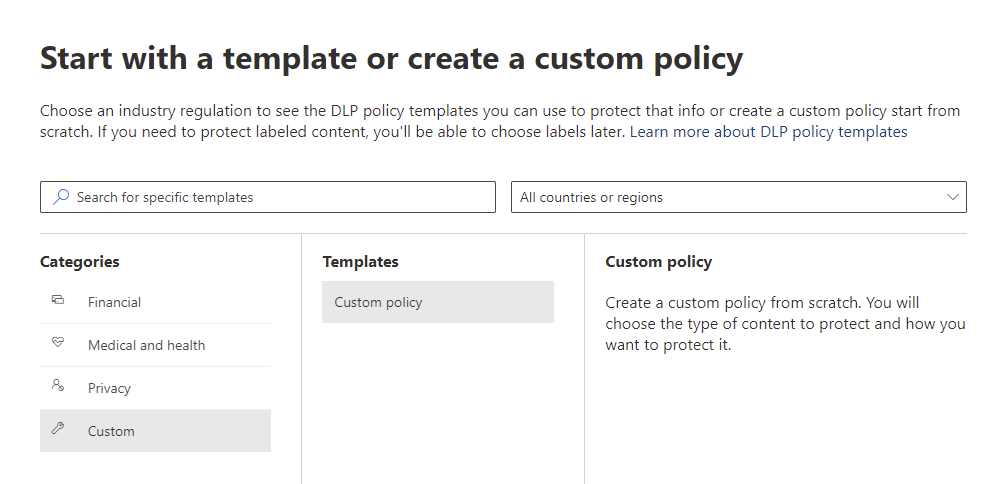
Task: Select the Financial category label
Action: [x=114, y=302]
